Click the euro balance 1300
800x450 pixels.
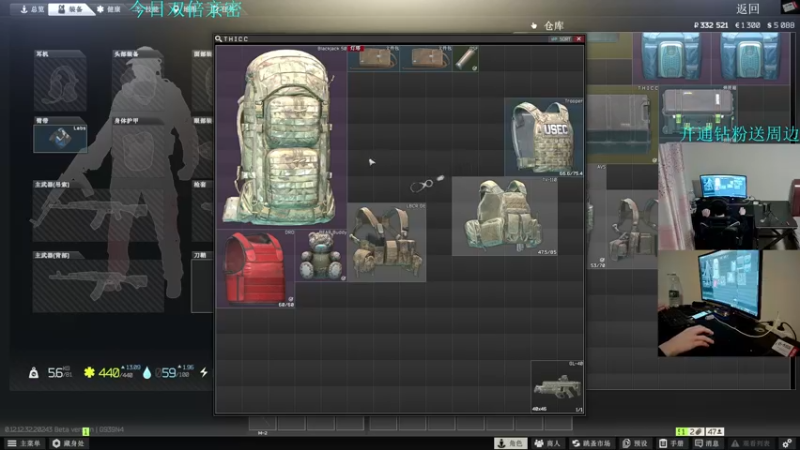coord(747,25)
